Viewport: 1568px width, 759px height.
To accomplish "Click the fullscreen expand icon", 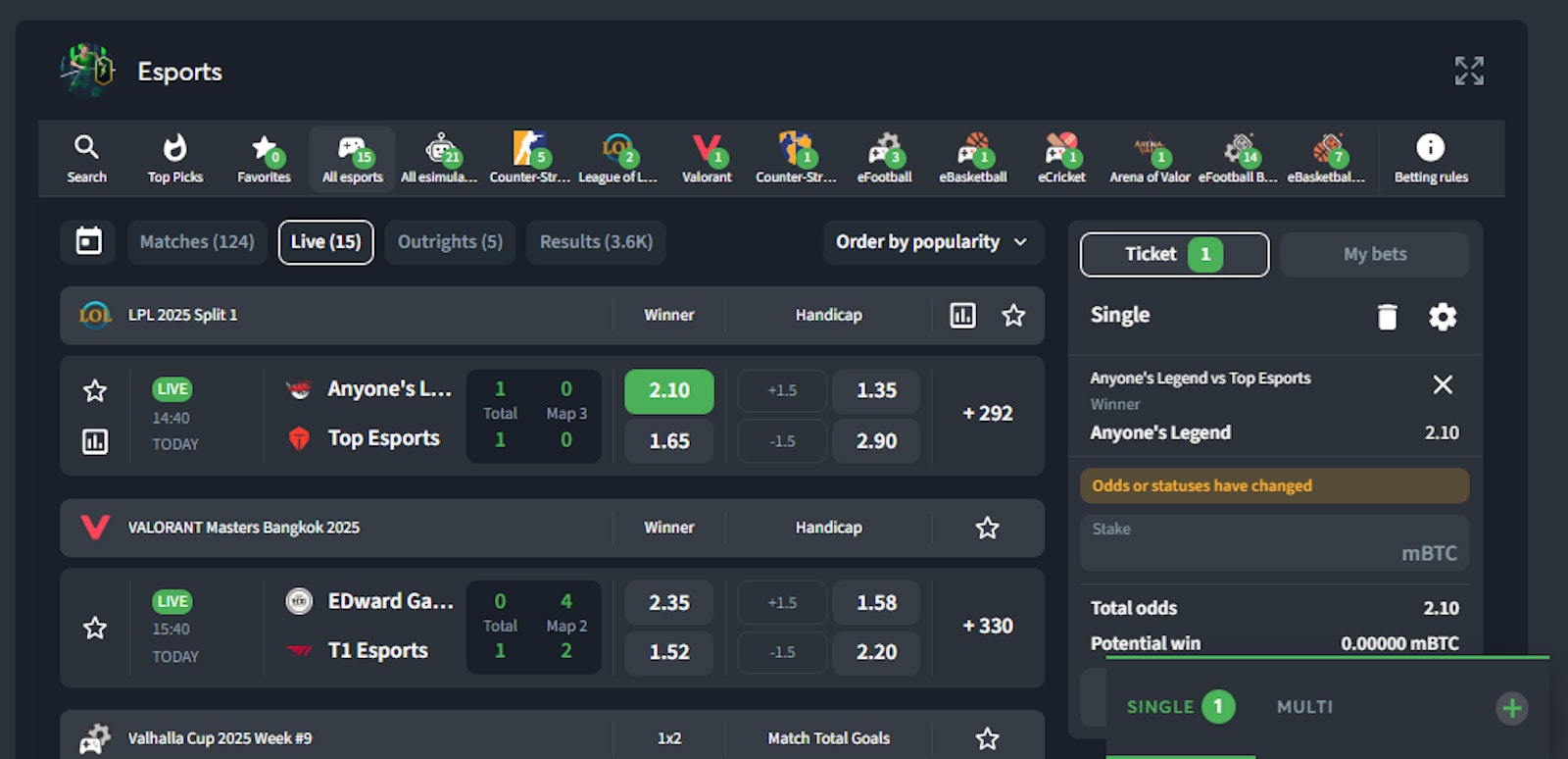I will (1468, 71).
